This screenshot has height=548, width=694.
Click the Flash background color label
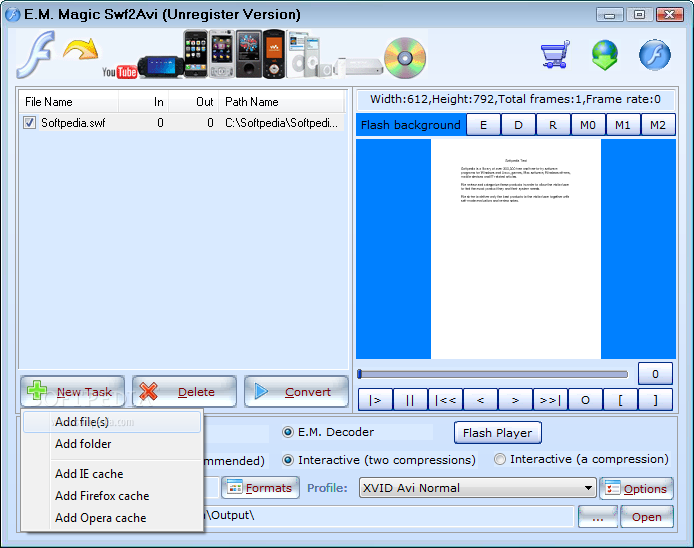pyautogui.click(x=411, y=125)
